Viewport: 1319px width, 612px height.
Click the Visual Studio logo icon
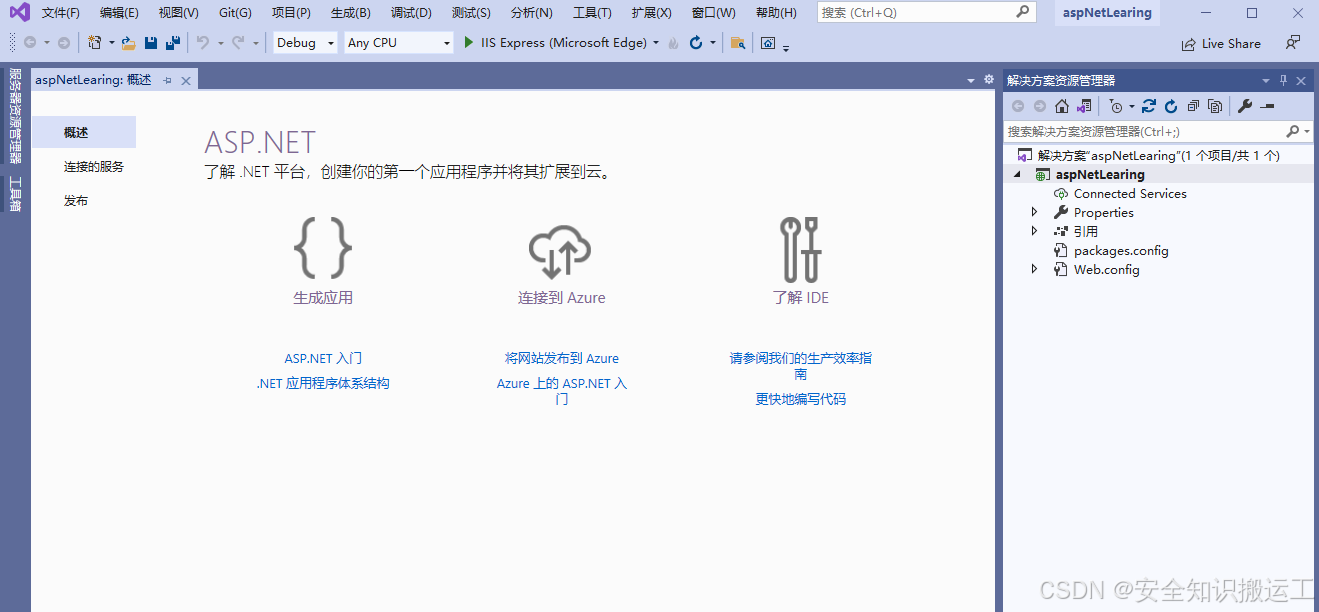tap(19, 13)
